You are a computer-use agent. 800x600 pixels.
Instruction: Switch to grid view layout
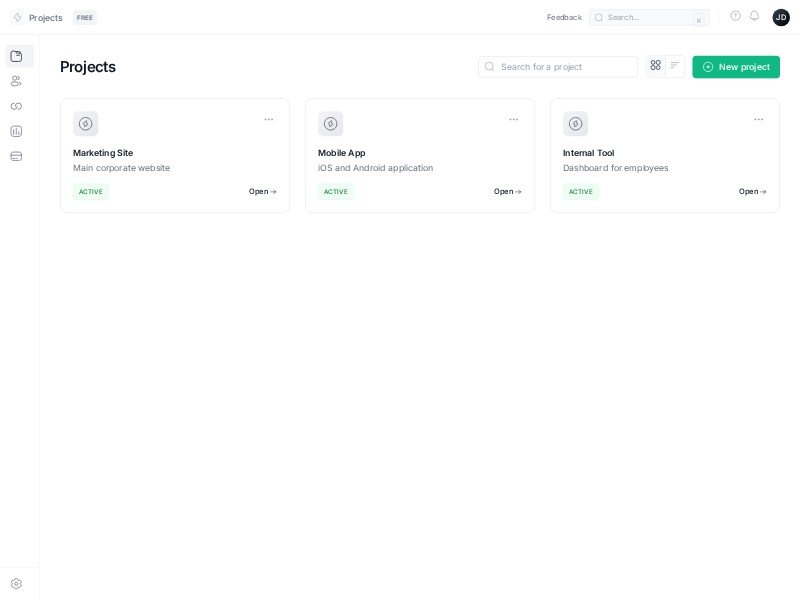pyautogui.click(x=655, y=65)
